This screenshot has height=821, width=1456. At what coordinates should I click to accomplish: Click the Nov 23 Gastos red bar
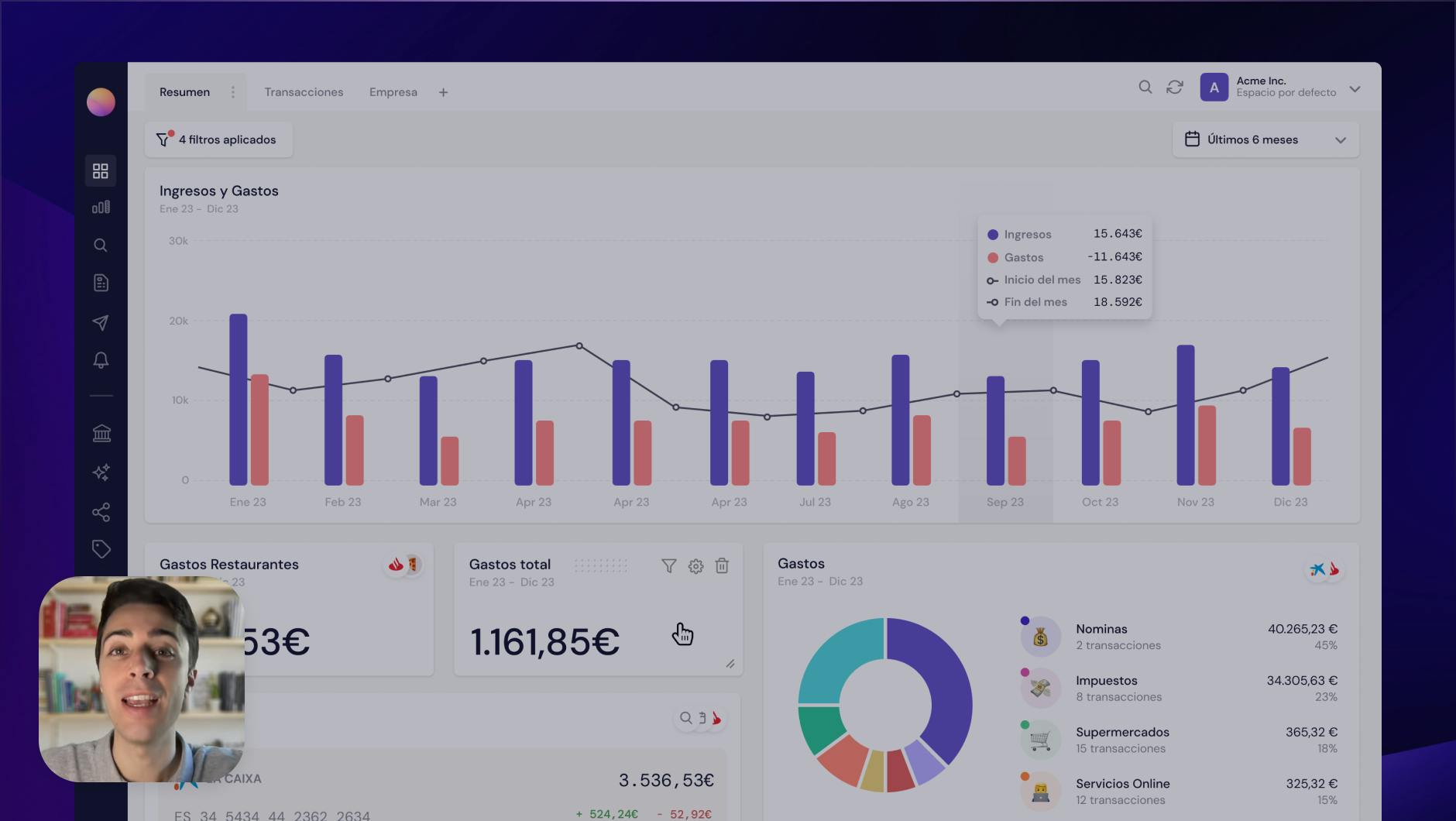(1207, 445)
